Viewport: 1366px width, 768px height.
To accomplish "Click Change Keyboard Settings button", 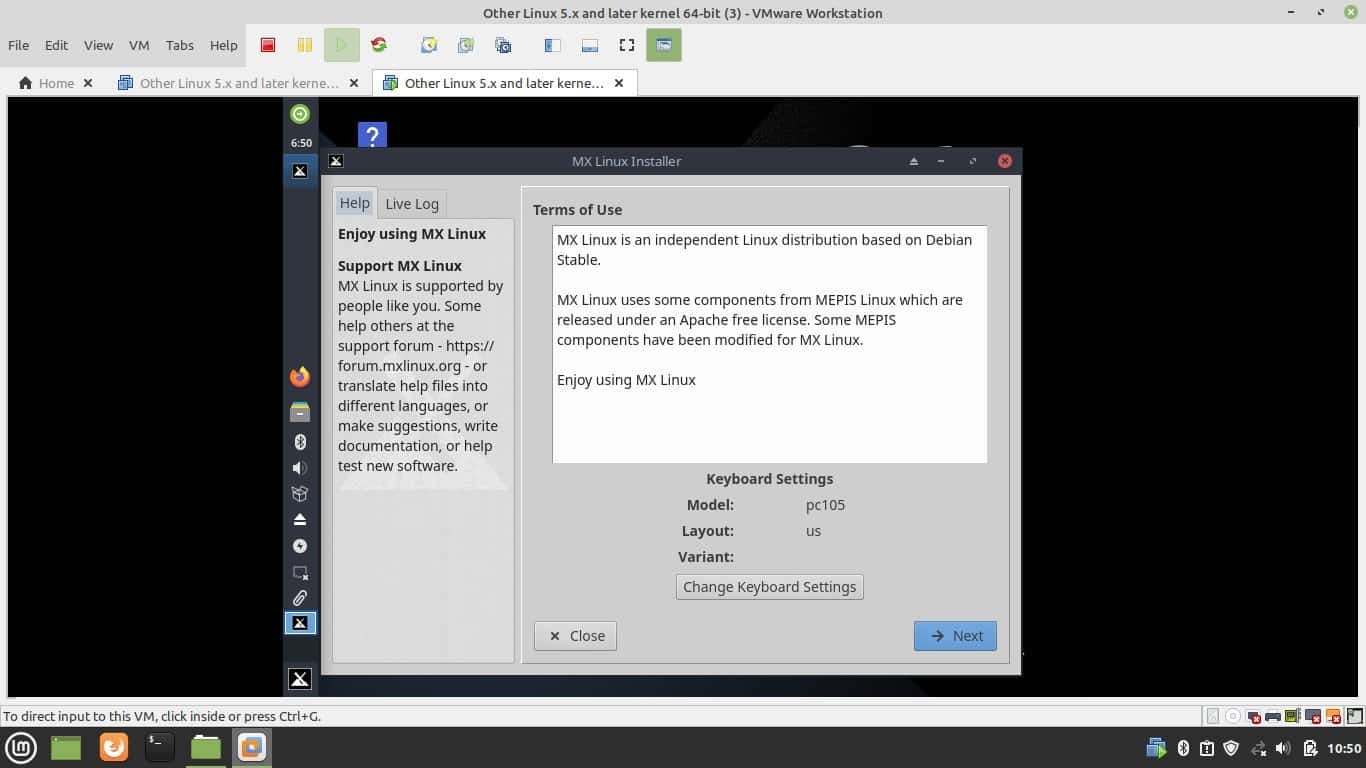I will tap(770, 587).
